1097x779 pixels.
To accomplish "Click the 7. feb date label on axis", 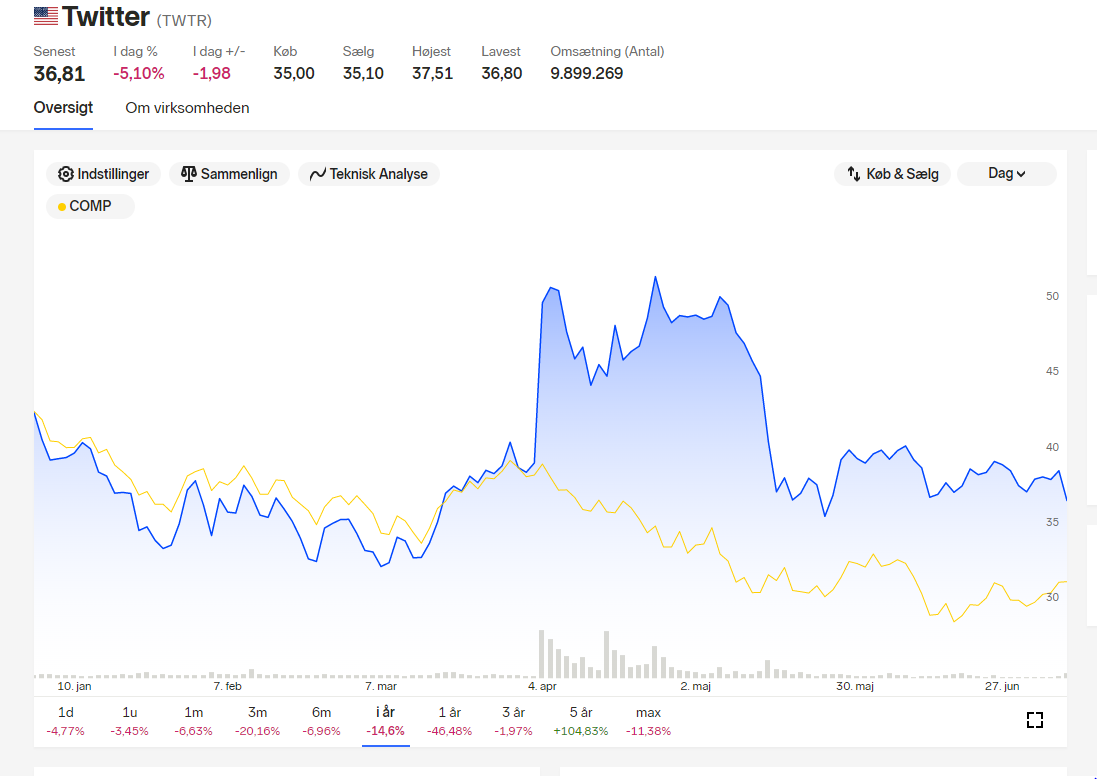I will coord(227,687).
